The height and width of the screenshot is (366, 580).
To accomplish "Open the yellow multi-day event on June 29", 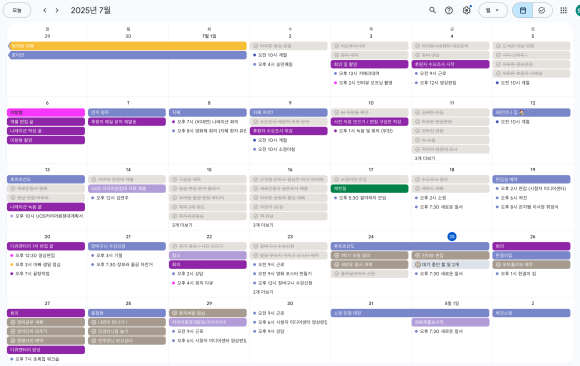I will (127, 46).
